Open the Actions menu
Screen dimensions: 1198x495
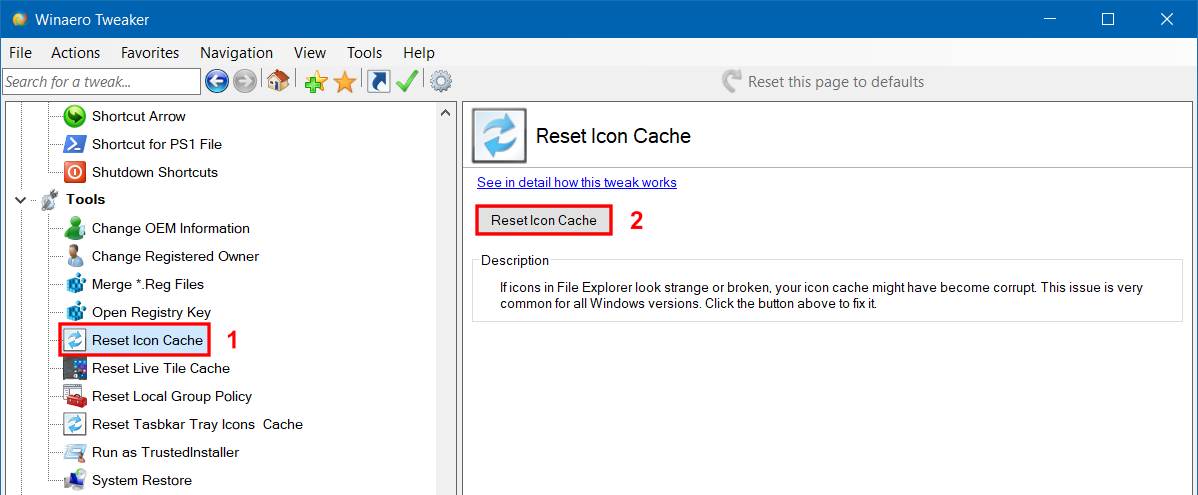pos(76,53)
